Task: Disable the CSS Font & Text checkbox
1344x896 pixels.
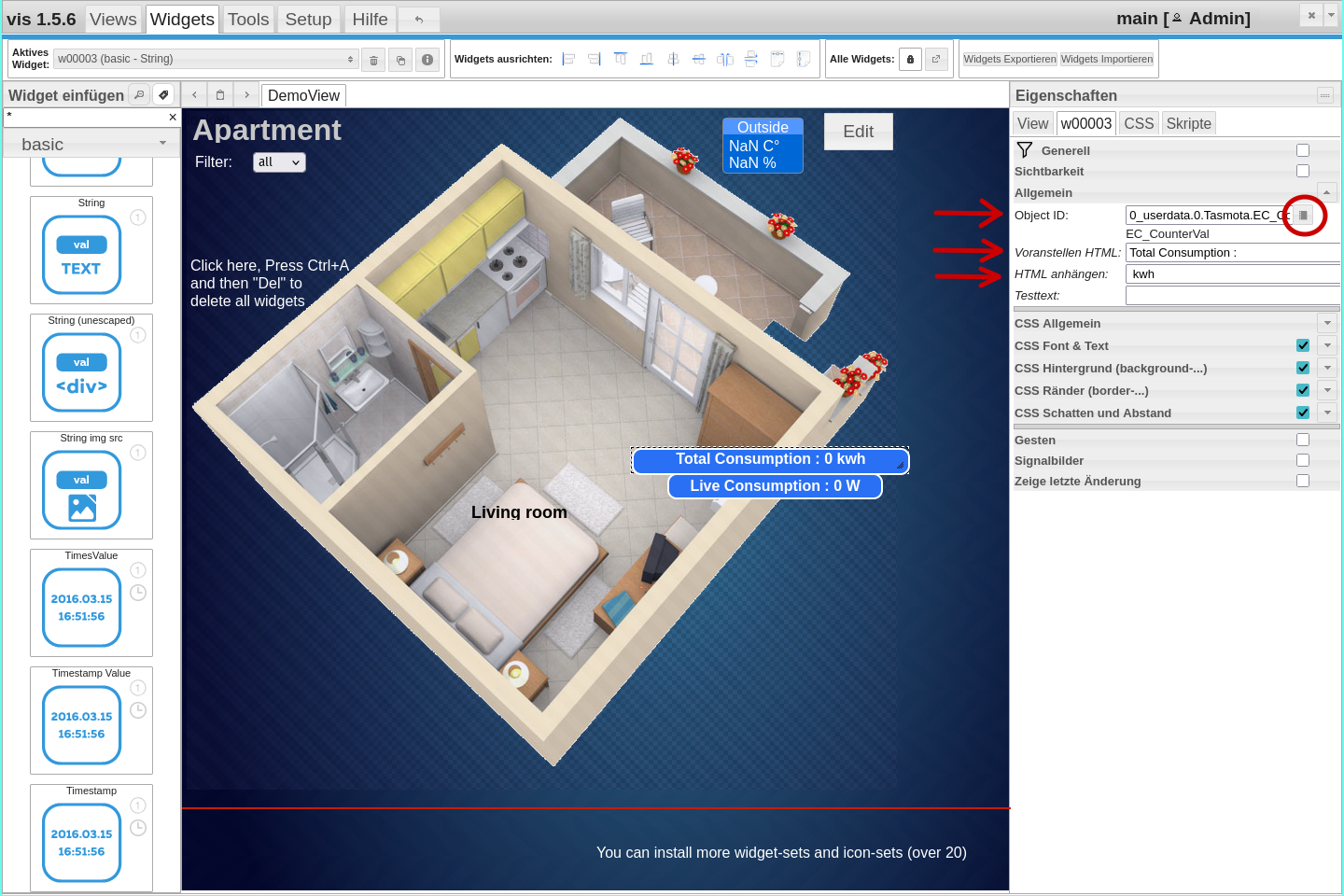Action: click(1303, 345)
